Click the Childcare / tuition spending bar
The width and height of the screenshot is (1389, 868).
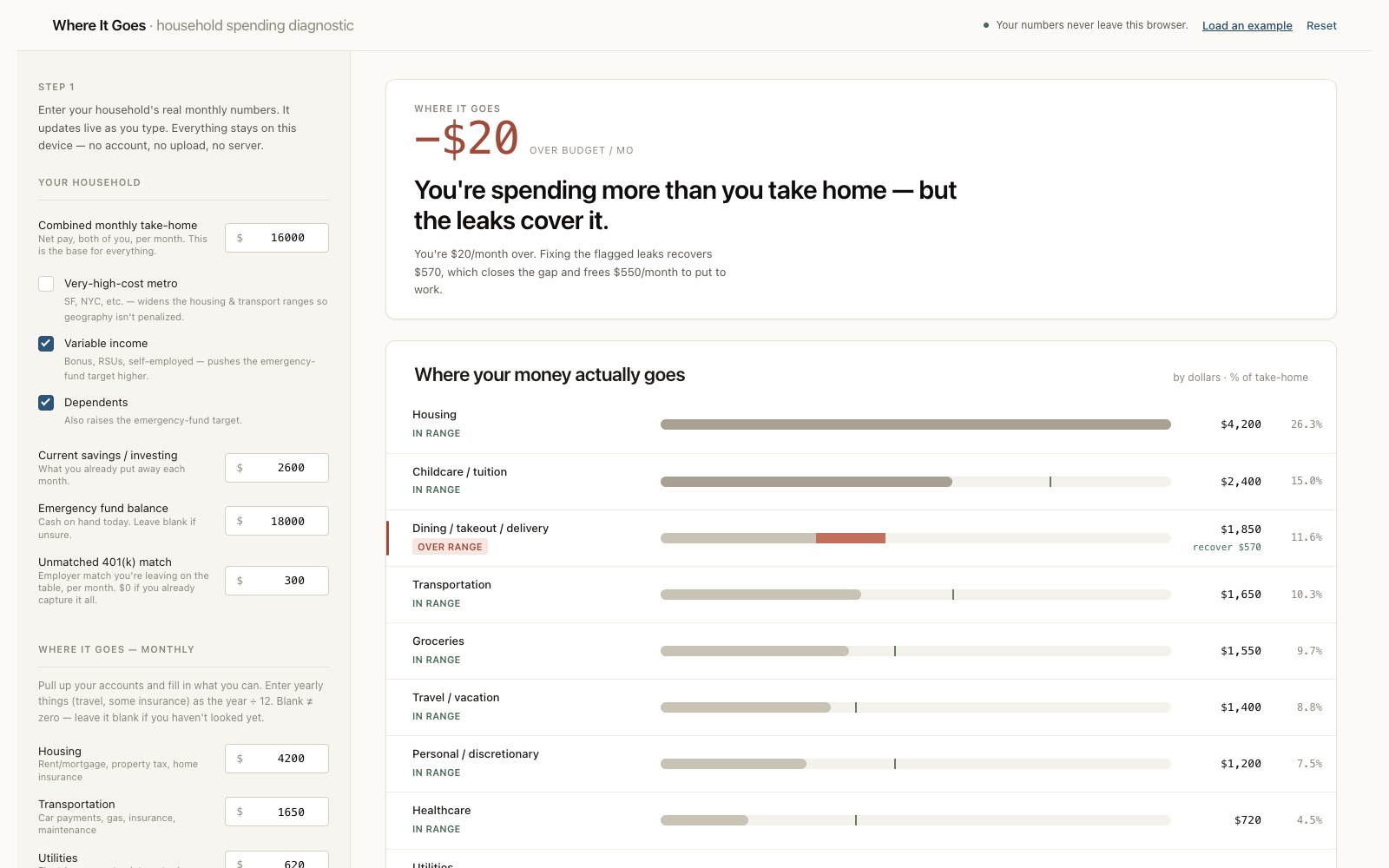coord(916,482)
